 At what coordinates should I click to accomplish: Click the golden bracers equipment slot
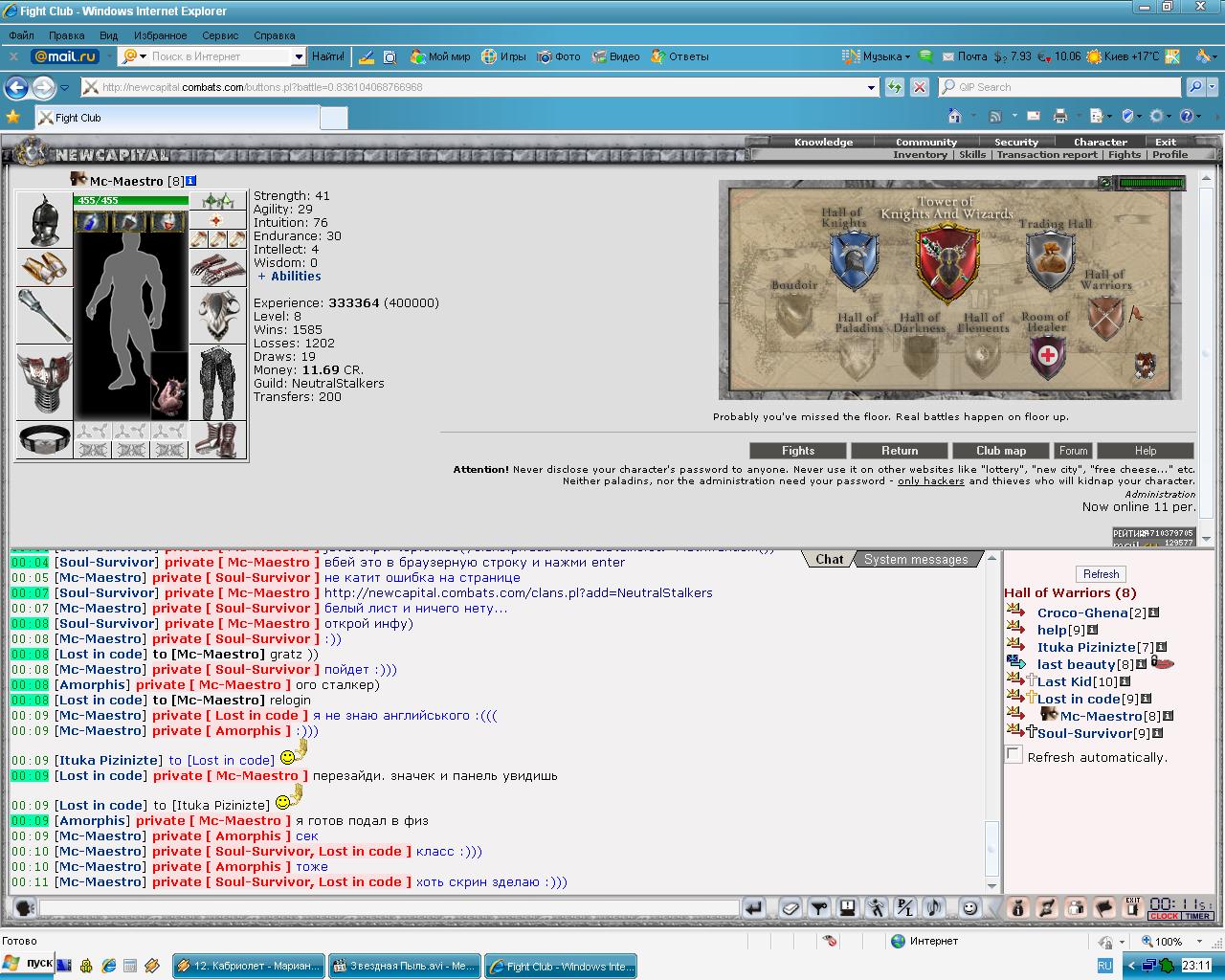pos(44,267)
